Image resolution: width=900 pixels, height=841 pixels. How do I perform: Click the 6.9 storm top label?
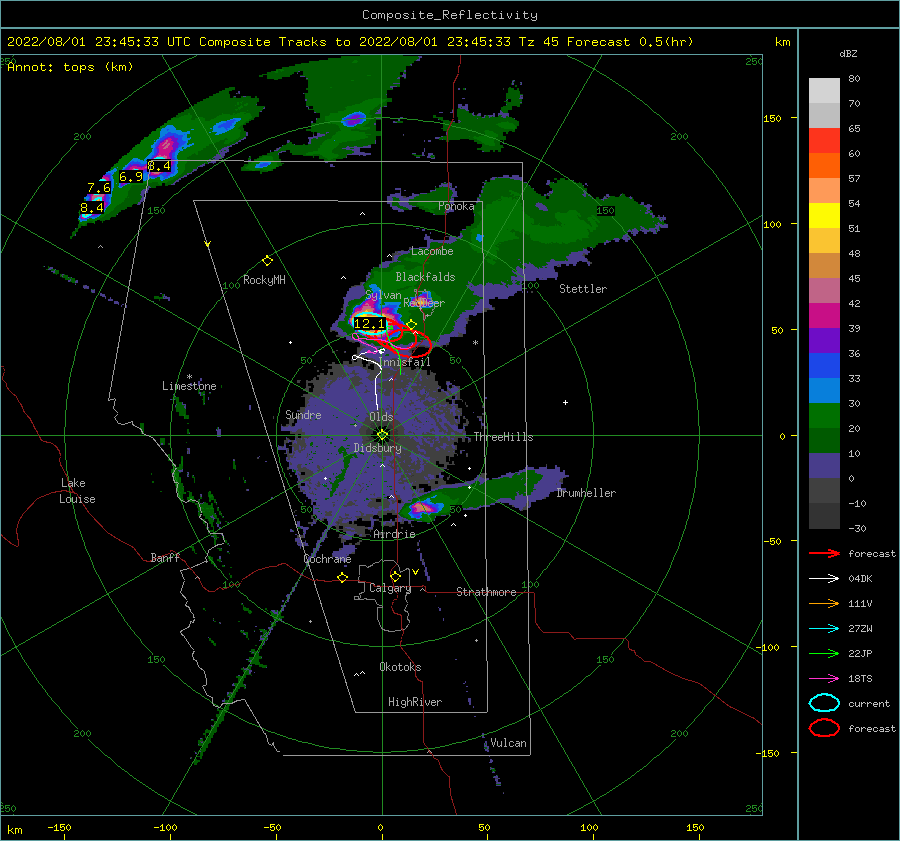coord(131,177)
